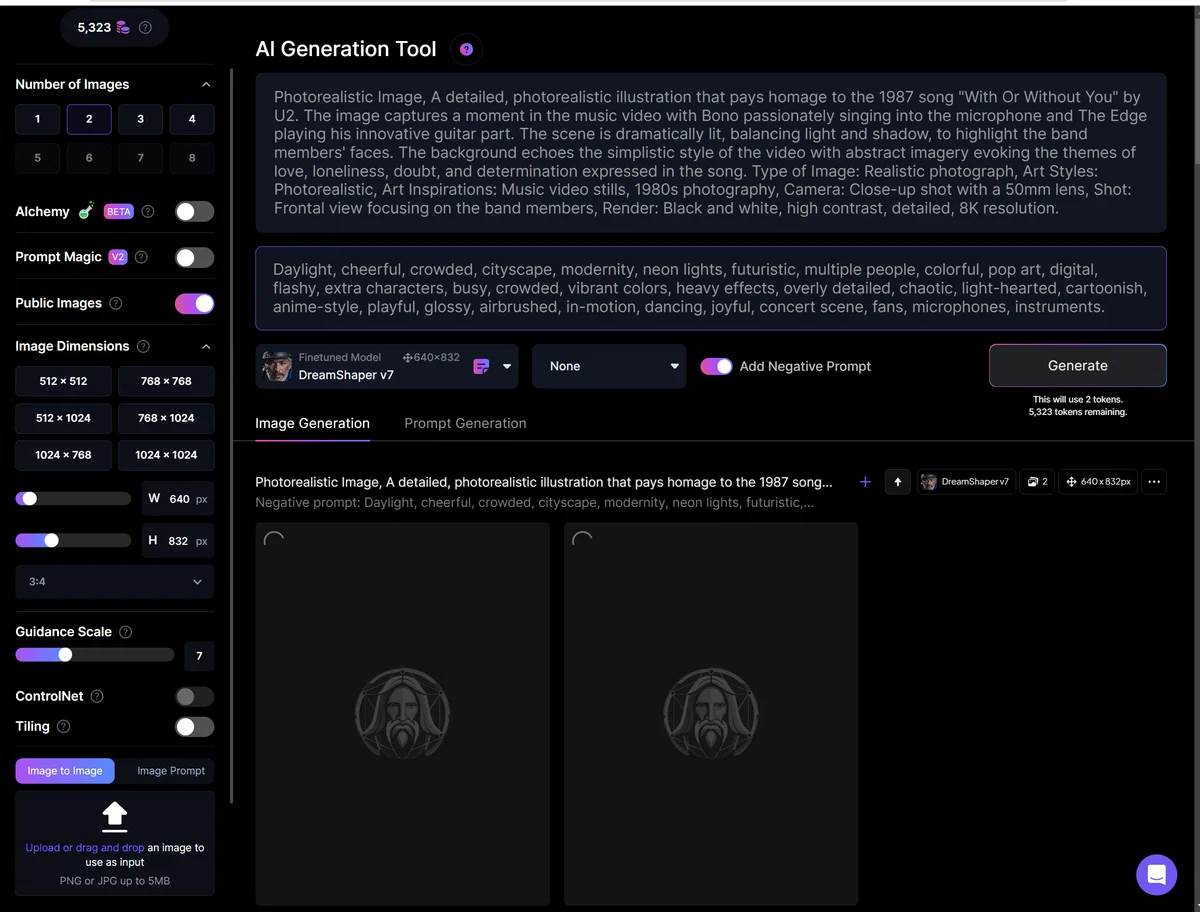Turn on Prompt Magic

(195, 257)
